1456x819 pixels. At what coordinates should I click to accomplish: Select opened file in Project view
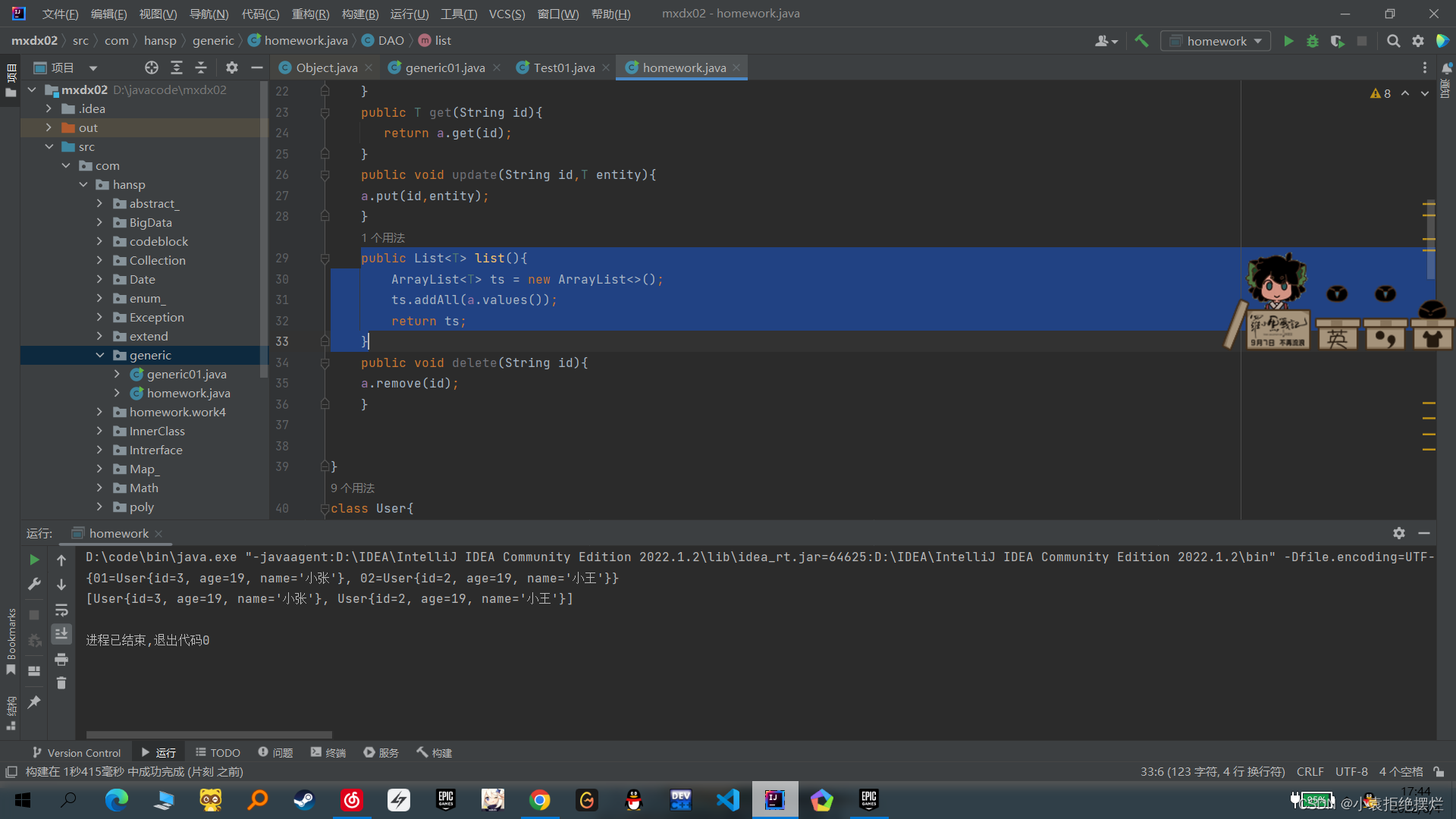[151, 67]
